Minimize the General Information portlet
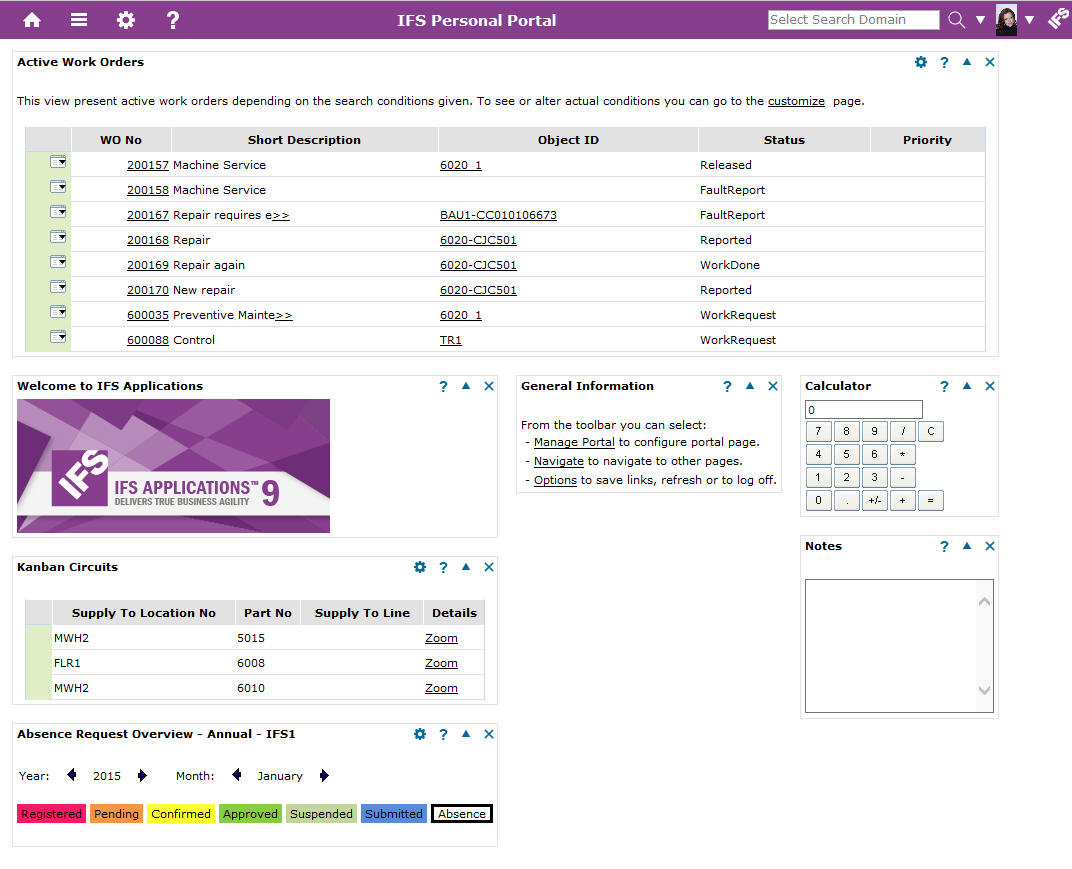This screenshot has height=869, width=1072. (750, 386)
